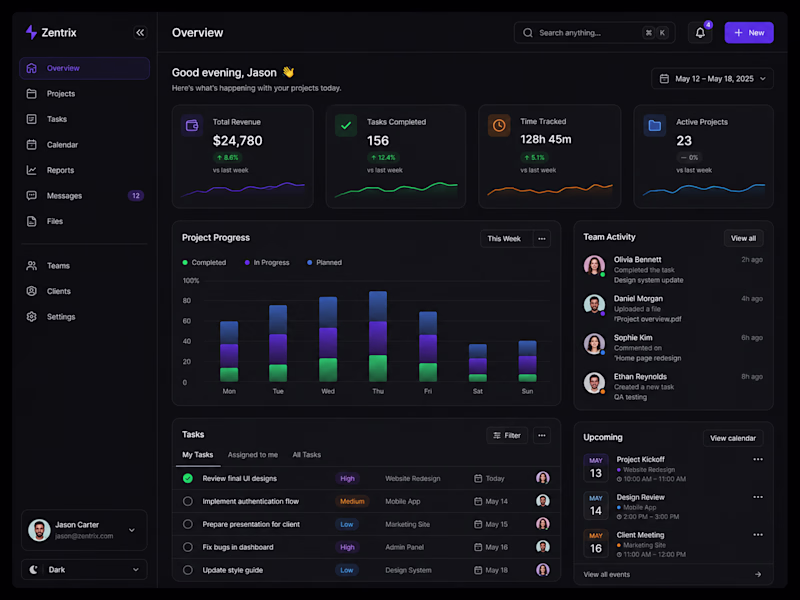Open Project Progress more options menu
The width and height of the screenshot is (800, 600).
tap(542, 239)
